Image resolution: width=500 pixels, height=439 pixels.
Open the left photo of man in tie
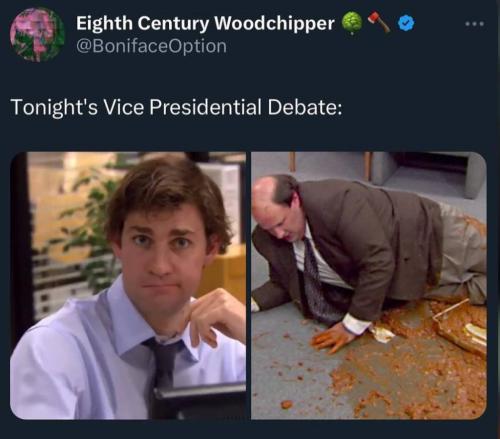click(x=128, y=286)
